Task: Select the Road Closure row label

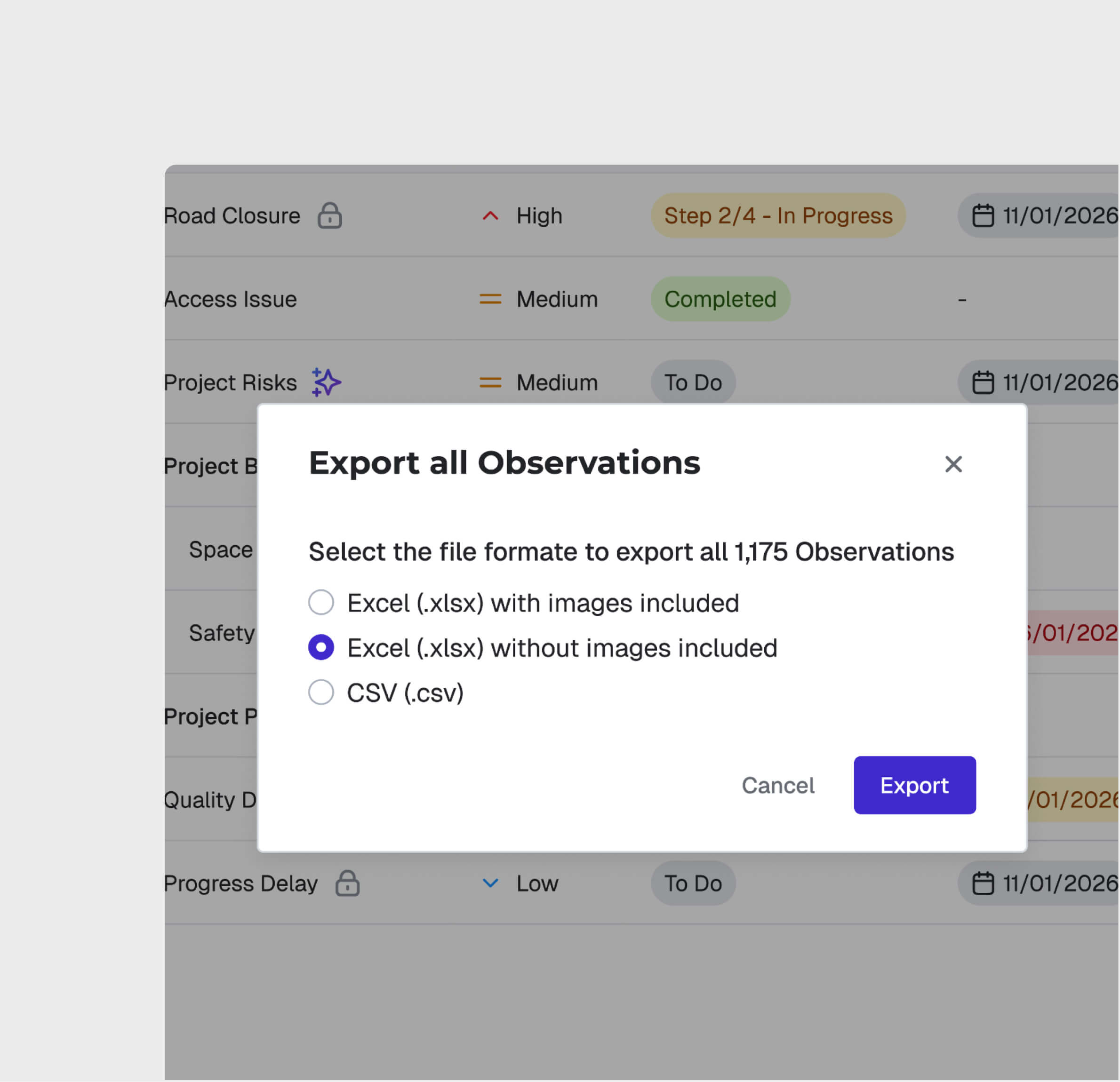Action: pos(232,216)
